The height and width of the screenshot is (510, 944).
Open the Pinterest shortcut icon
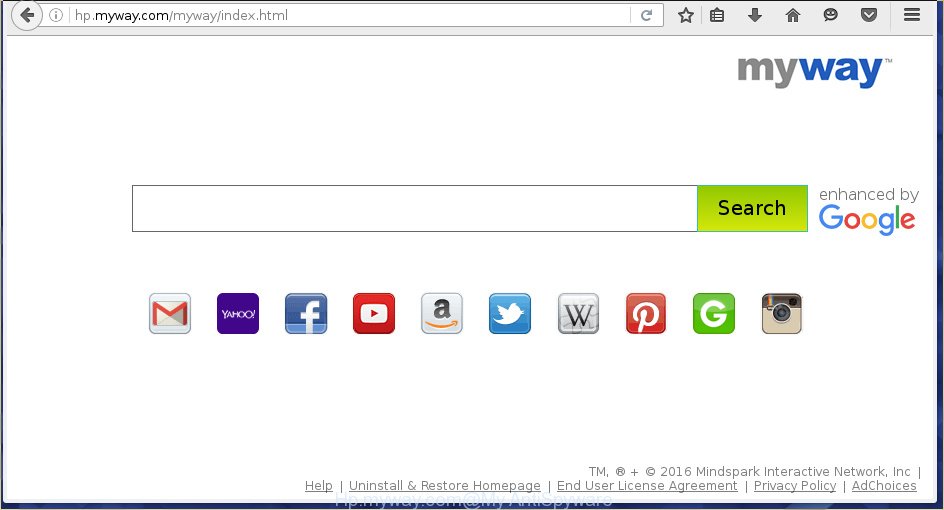646,314
